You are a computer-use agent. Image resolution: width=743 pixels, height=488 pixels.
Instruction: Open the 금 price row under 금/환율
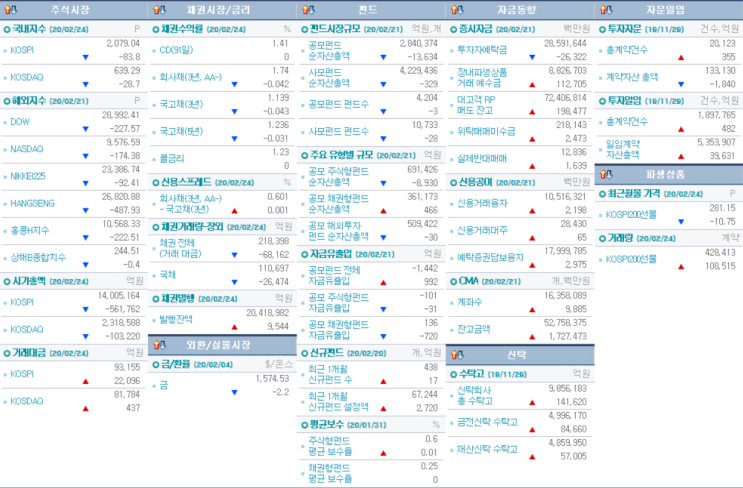pos(222,385)
